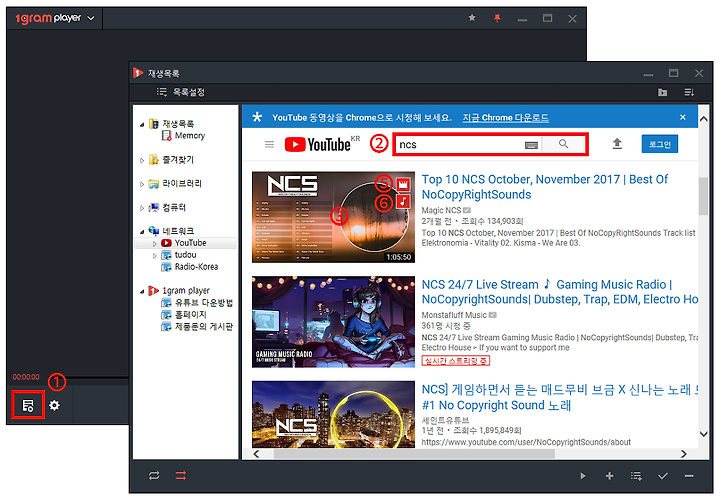
Task: Click music note download icon on first thumbnail
Action: [403, 201]
